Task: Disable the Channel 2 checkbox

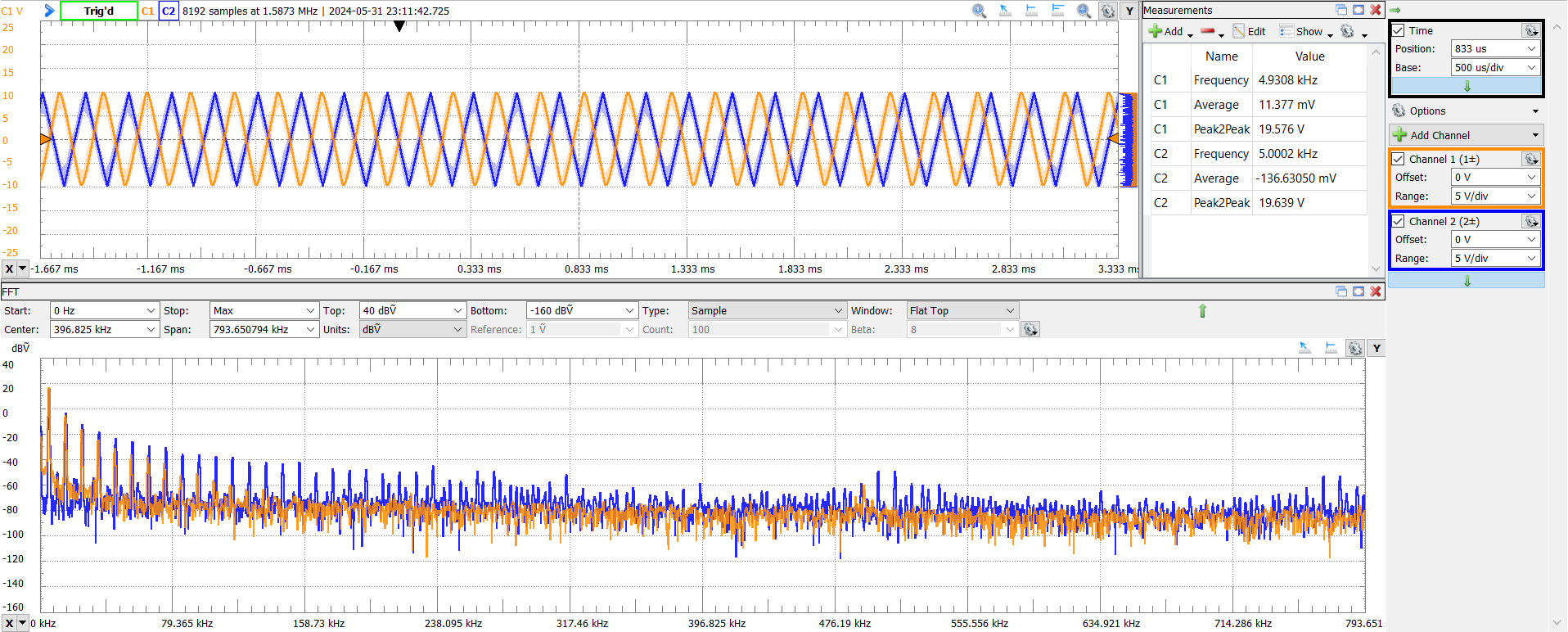Action: [1399, 221]
